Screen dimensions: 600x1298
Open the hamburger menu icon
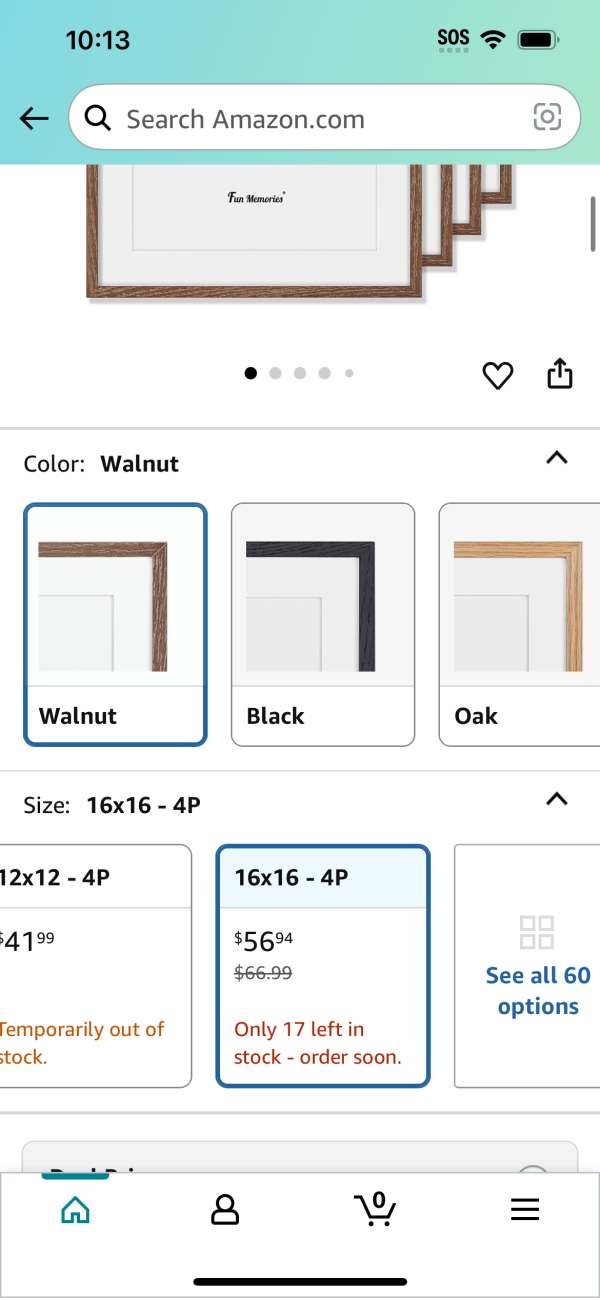pos(525,1210)
